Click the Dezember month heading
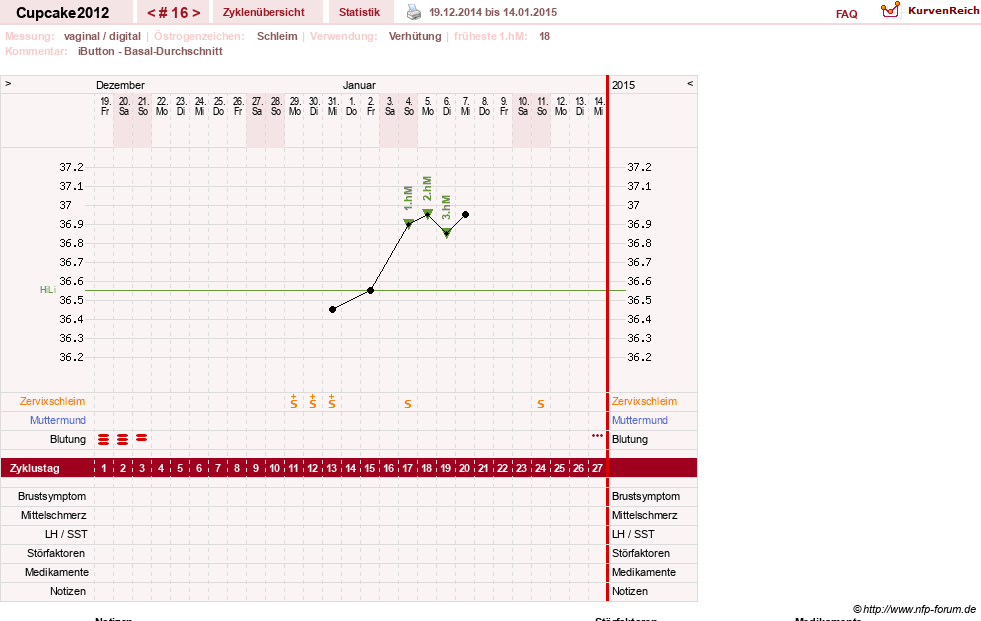 tap(120, 85)
